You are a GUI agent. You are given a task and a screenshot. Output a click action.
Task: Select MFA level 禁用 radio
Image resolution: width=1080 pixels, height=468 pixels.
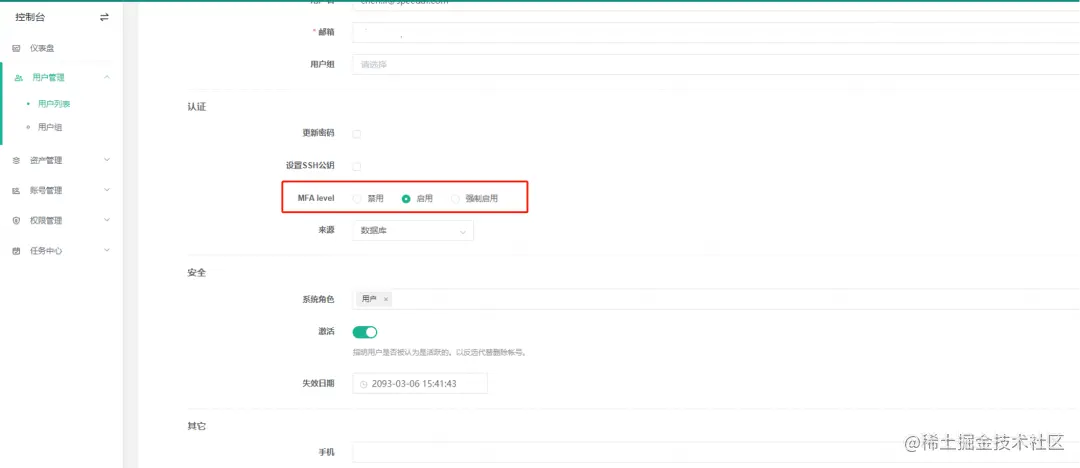(357, 199)
